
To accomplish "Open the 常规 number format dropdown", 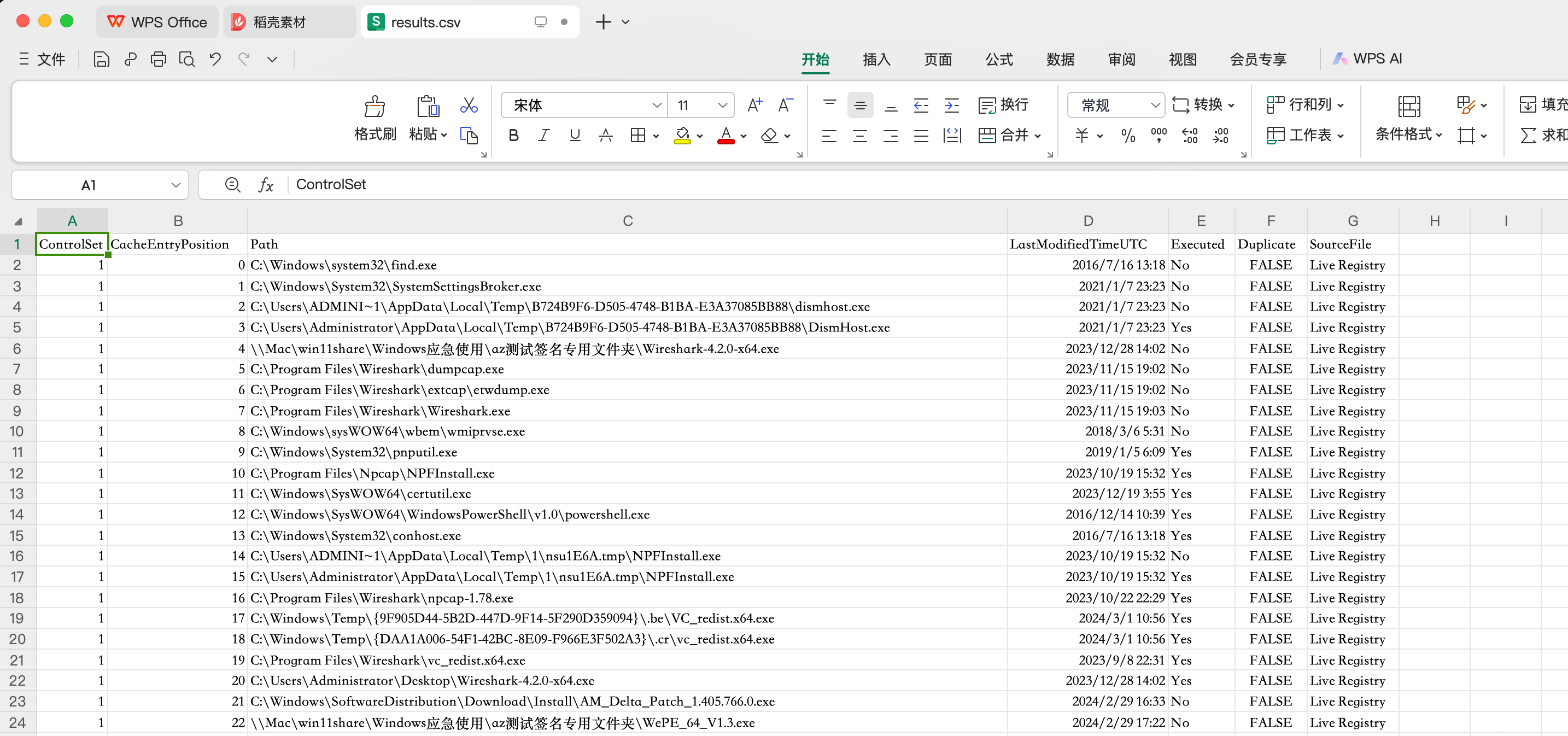I will click(x=1155, y=106).
